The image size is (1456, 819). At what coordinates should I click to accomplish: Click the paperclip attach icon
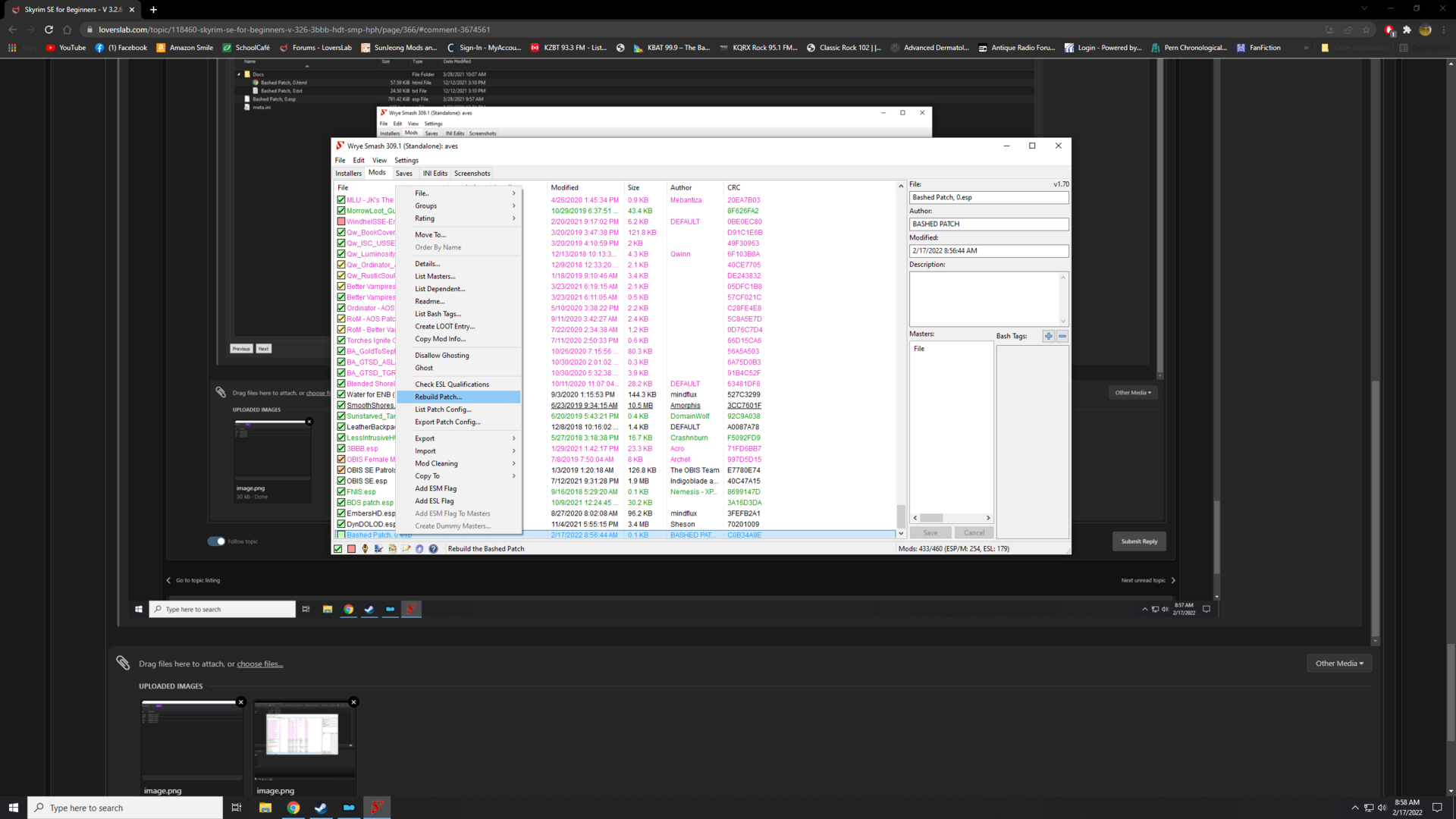click(123, 663)
